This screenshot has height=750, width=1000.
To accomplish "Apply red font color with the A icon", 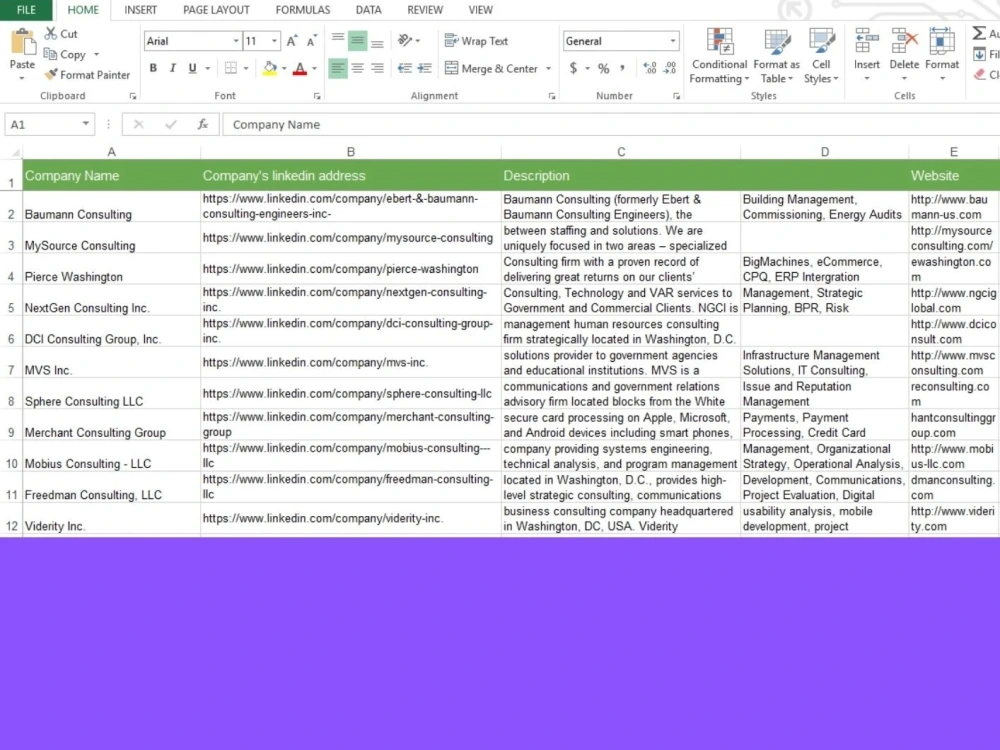I will pos(300,68).
